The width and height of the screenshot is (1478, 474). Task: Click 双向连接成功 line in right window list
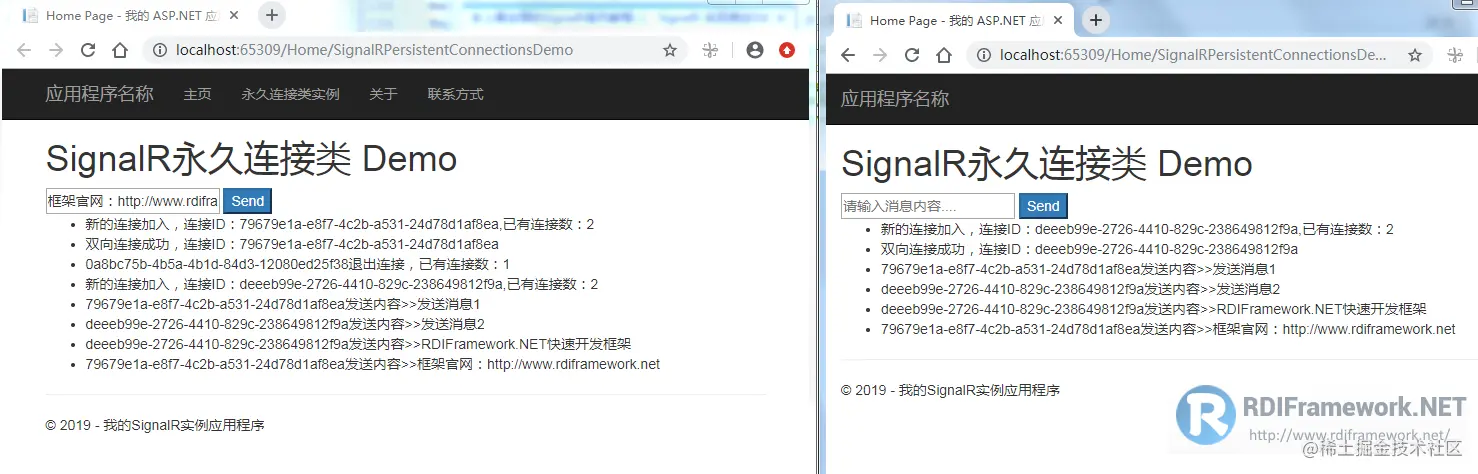[1089, 249]
